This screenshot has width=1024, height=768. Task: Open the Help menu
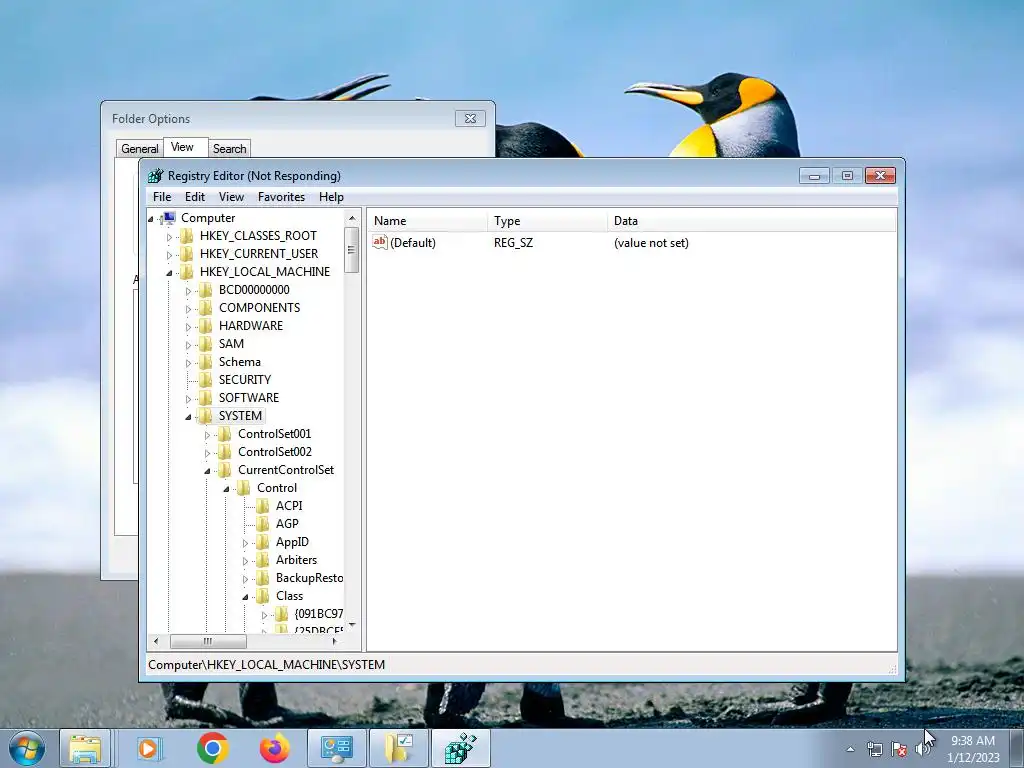click(331, 197)
